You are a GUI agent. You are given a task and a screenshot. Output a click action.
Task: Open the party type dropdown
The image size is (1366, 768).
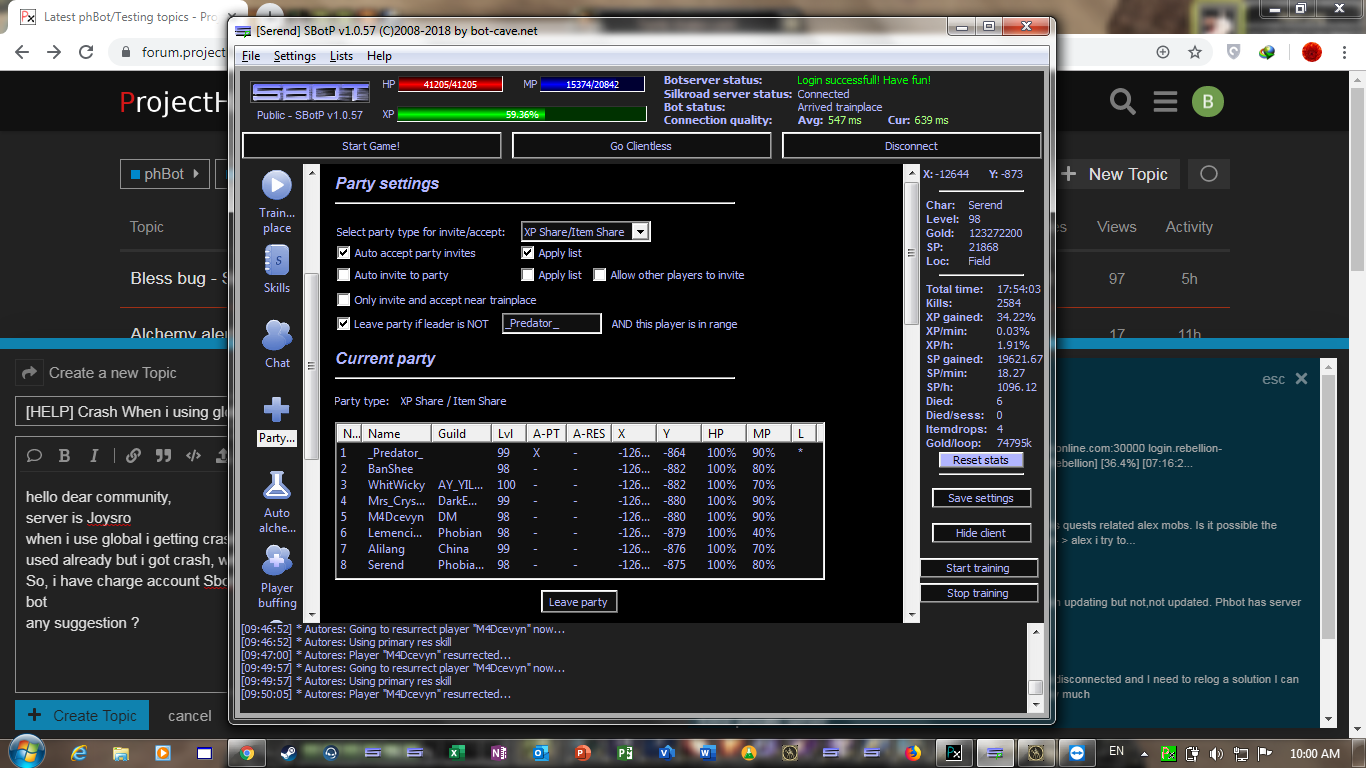coord(640,232)
